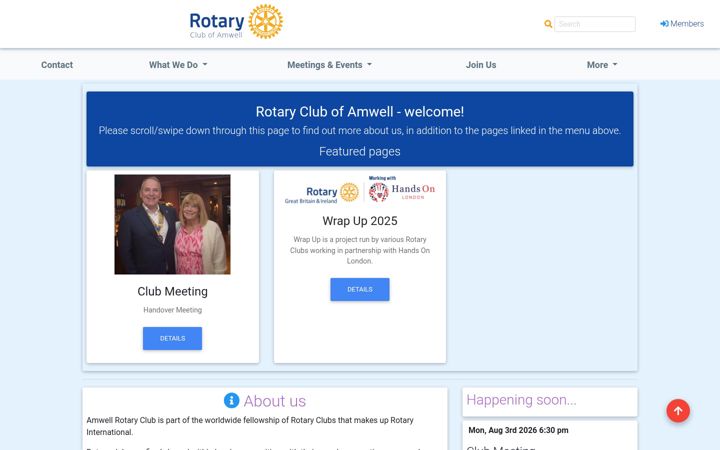Click the Club Meeting photo thumbnail
Image resolution: width=720 pixels, height=450 pixels.
(172, 224)
